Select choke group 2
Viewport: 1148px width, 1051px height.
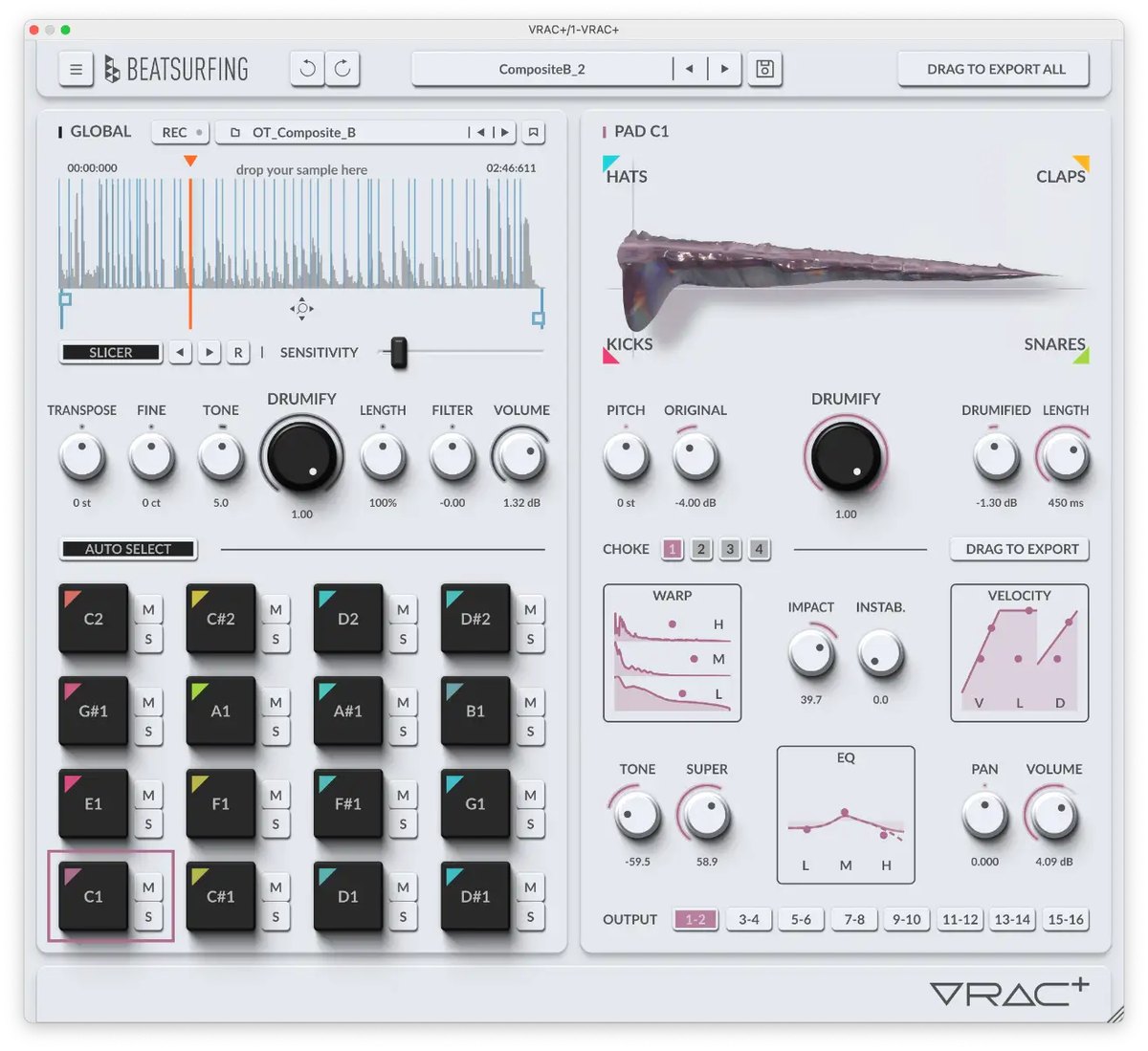point(701,549)
